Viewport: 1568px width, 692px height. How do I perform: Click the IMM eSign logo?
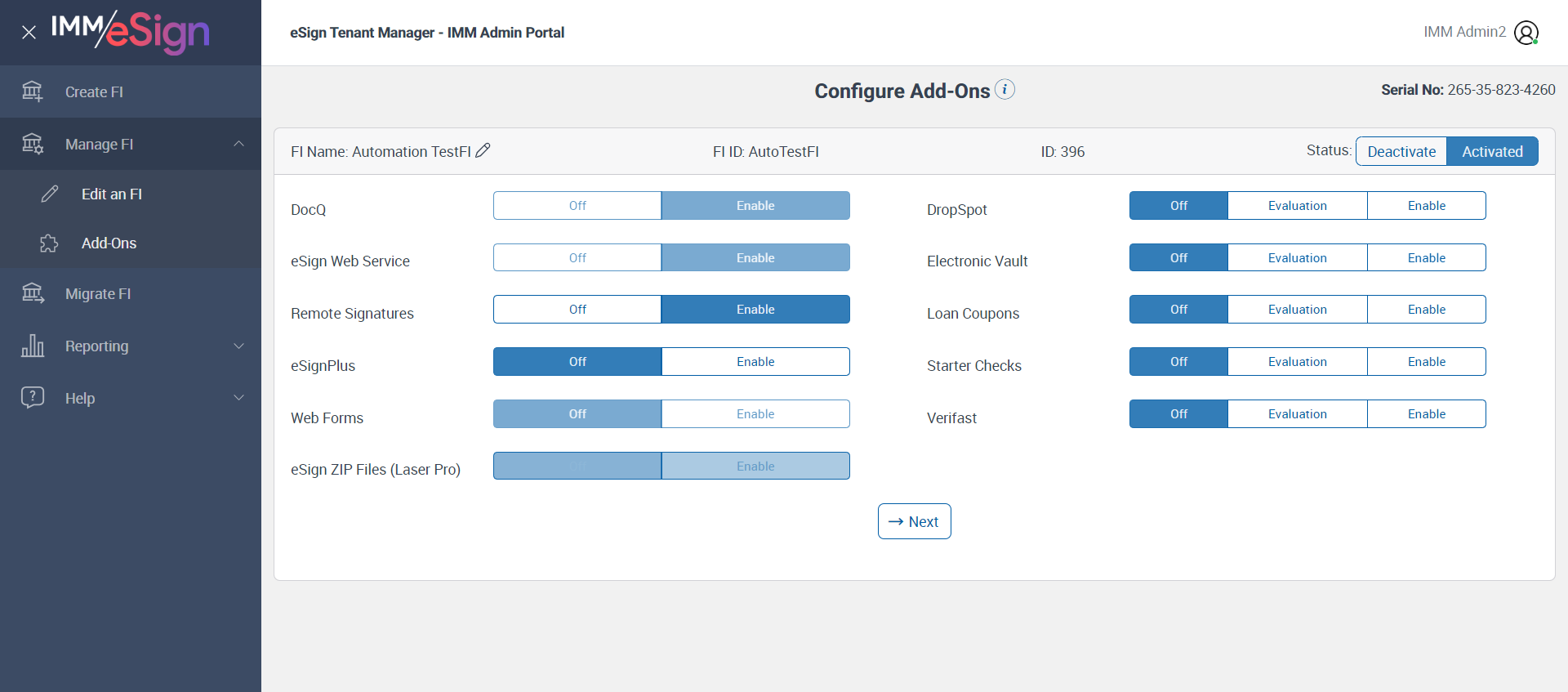131,31
